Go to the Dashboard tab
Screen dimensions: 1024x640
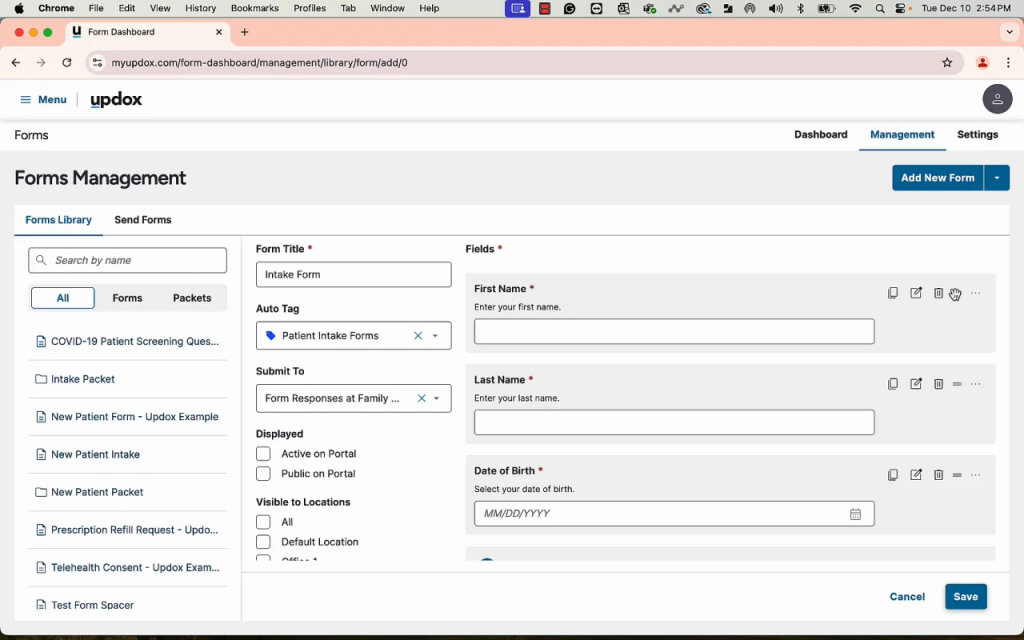coord(820,135)
